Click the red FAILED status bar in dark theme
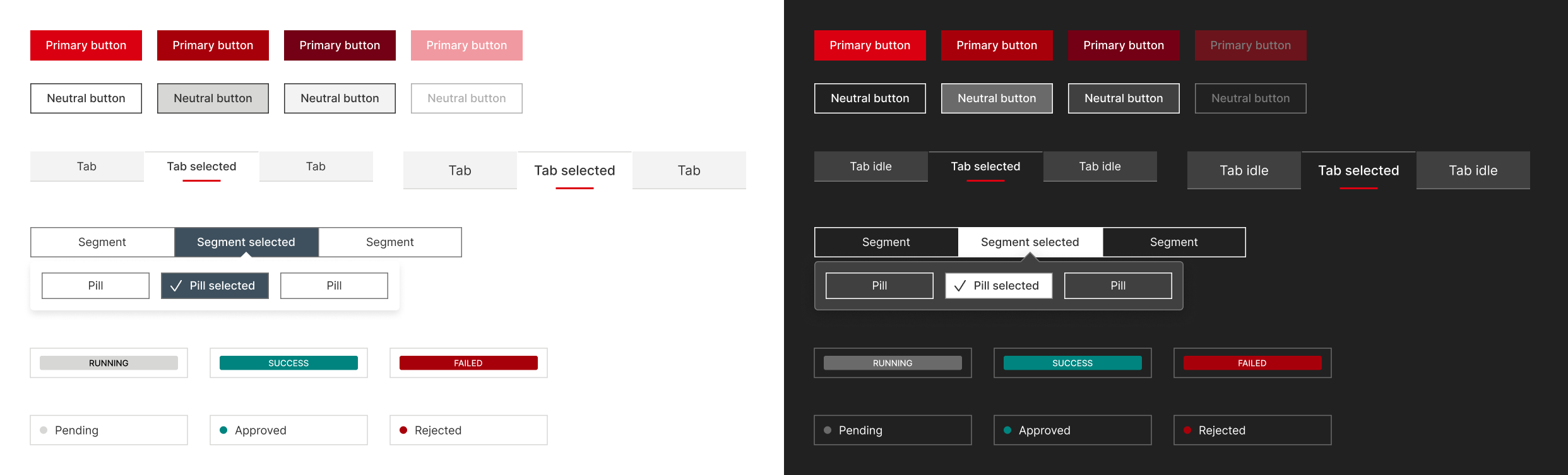The height and width of the screenshot is (475, 1568). 1252,363
